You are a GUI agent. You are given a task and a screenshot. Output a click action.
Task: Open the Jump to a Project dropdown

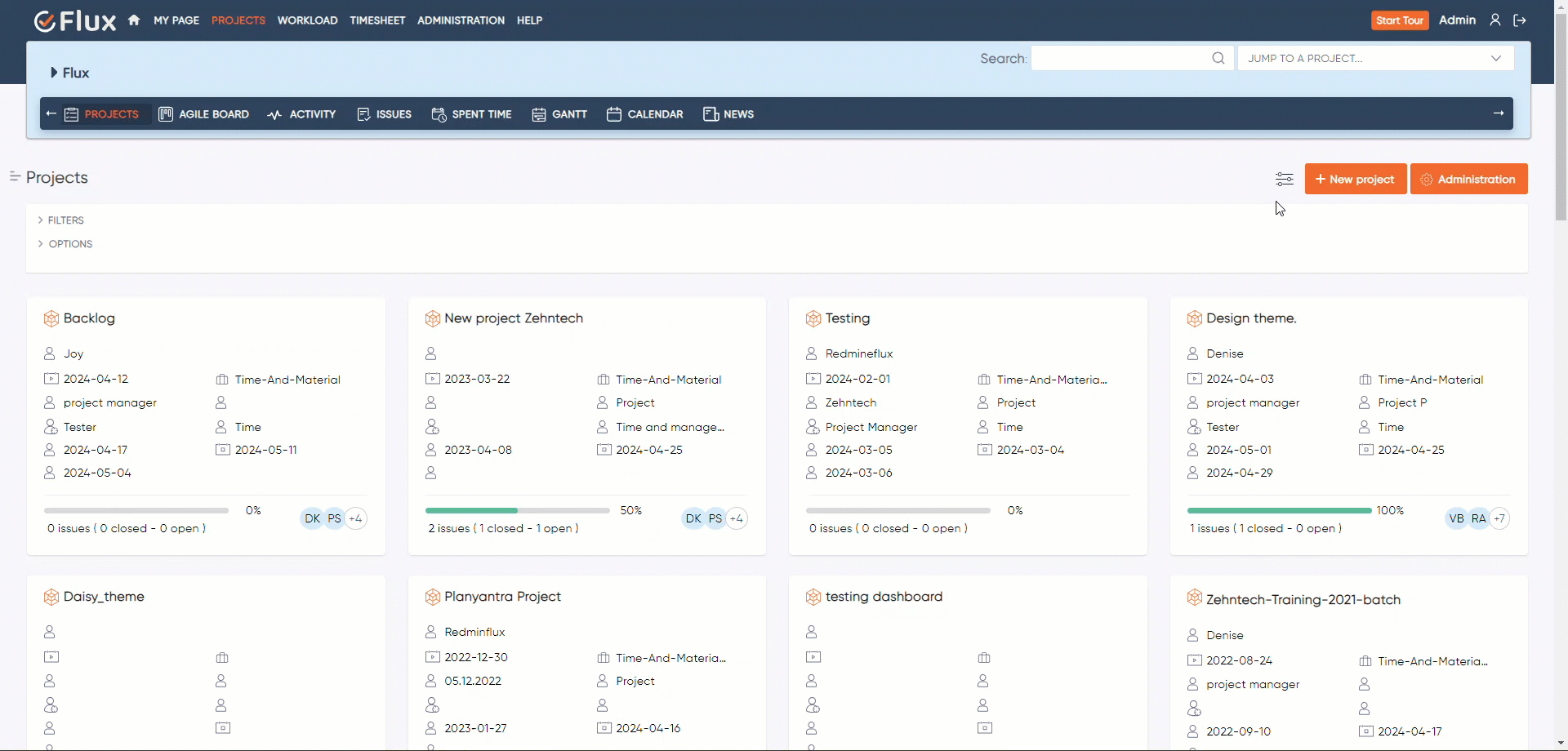1375,58
